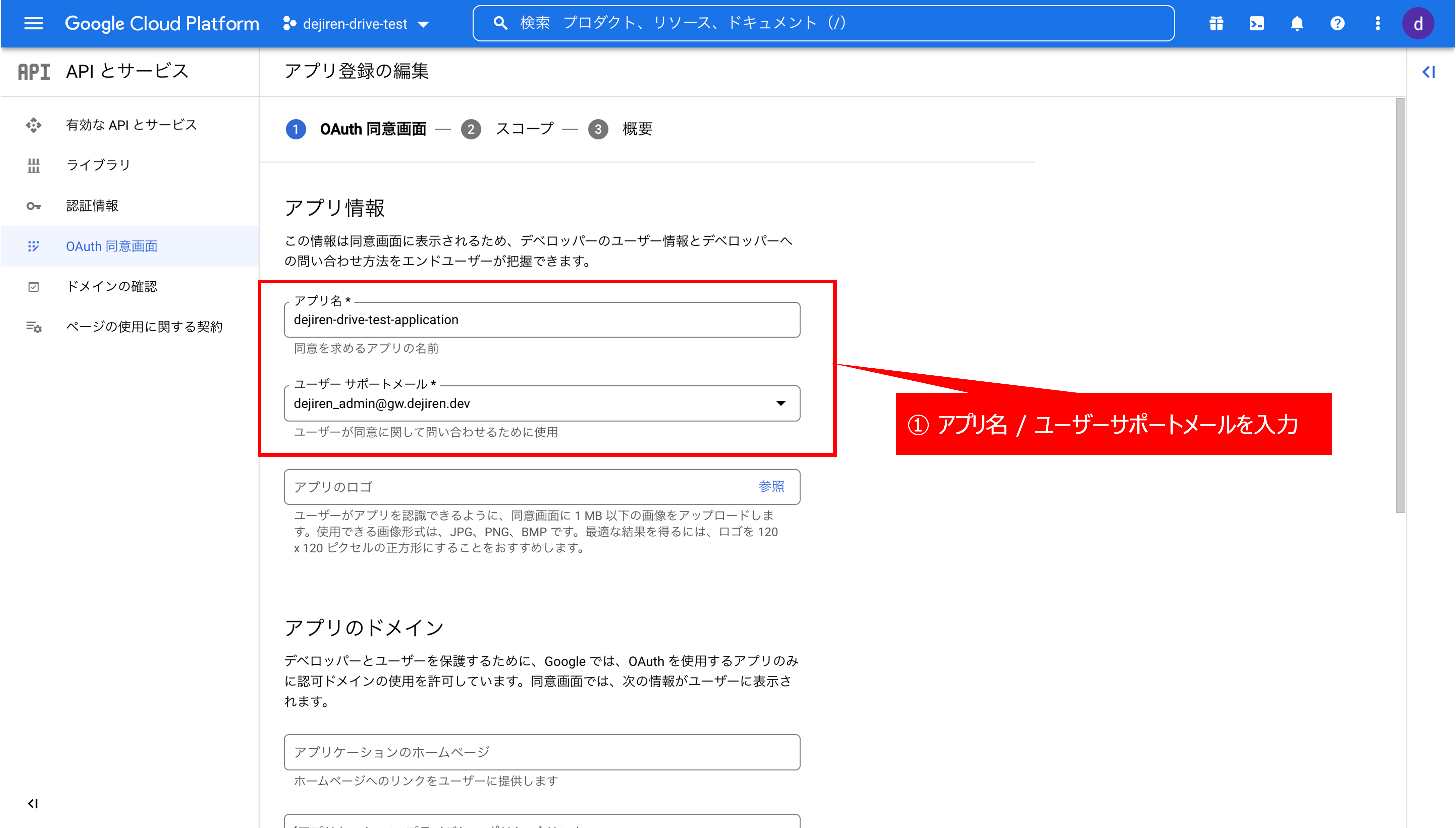1456x828 pixels.
Task: Open 認証情報 in the sidebar
Action: click(x=129, y=206)
